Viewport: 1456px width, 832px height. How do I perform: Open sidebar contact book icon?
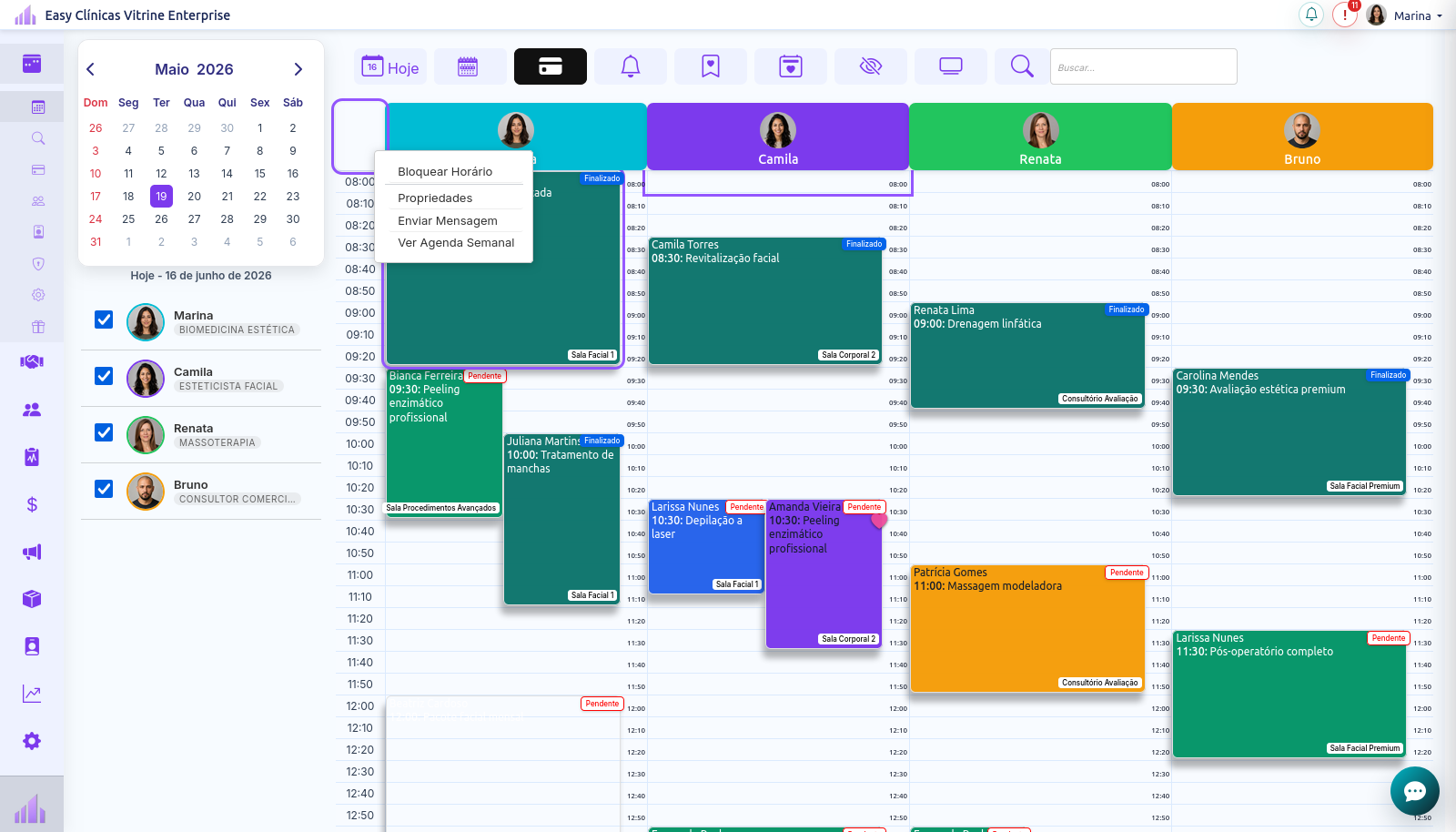32,646
